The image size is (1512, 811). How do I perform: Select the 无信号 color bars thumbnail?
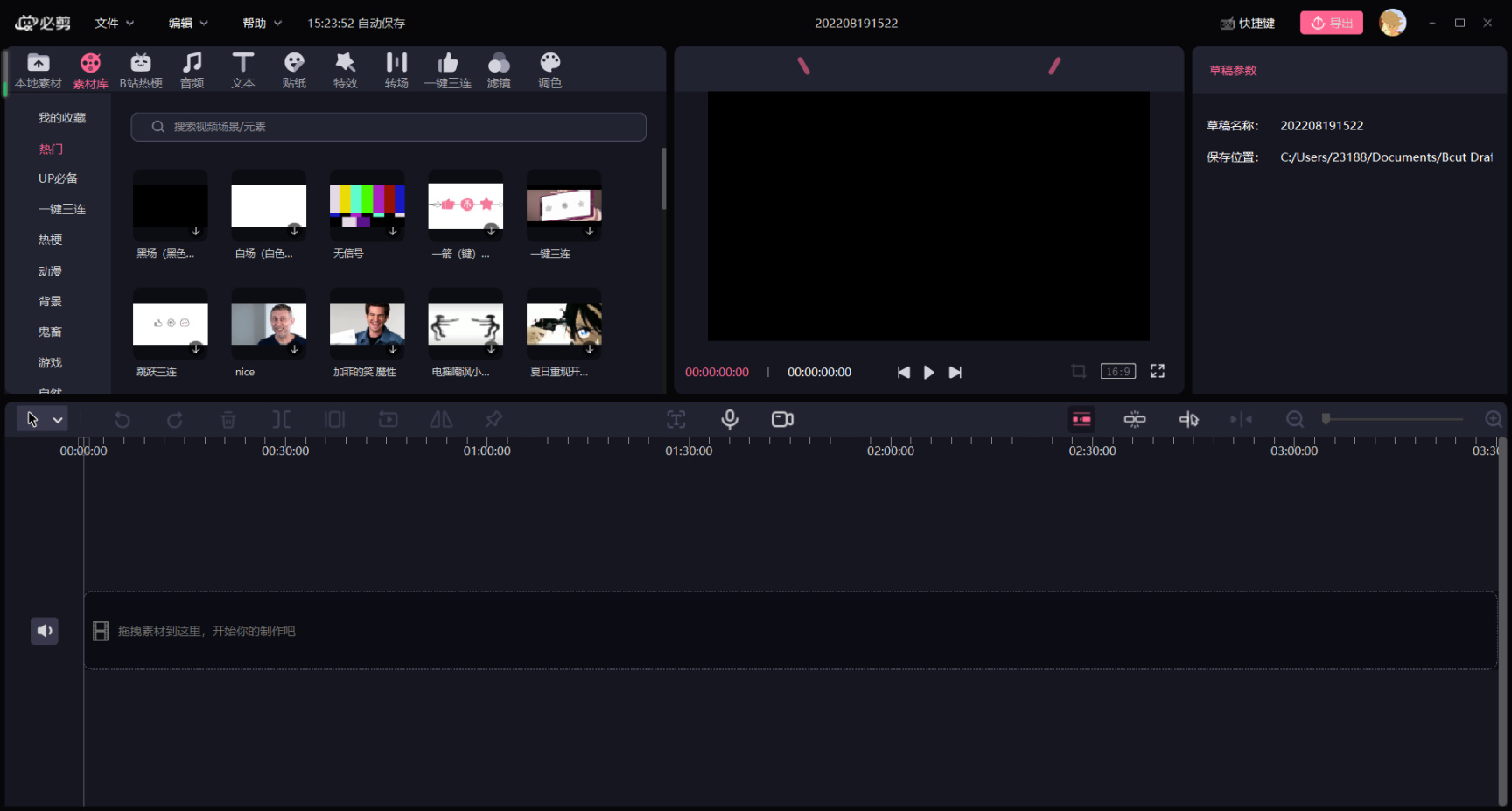(x=367, y=206)
